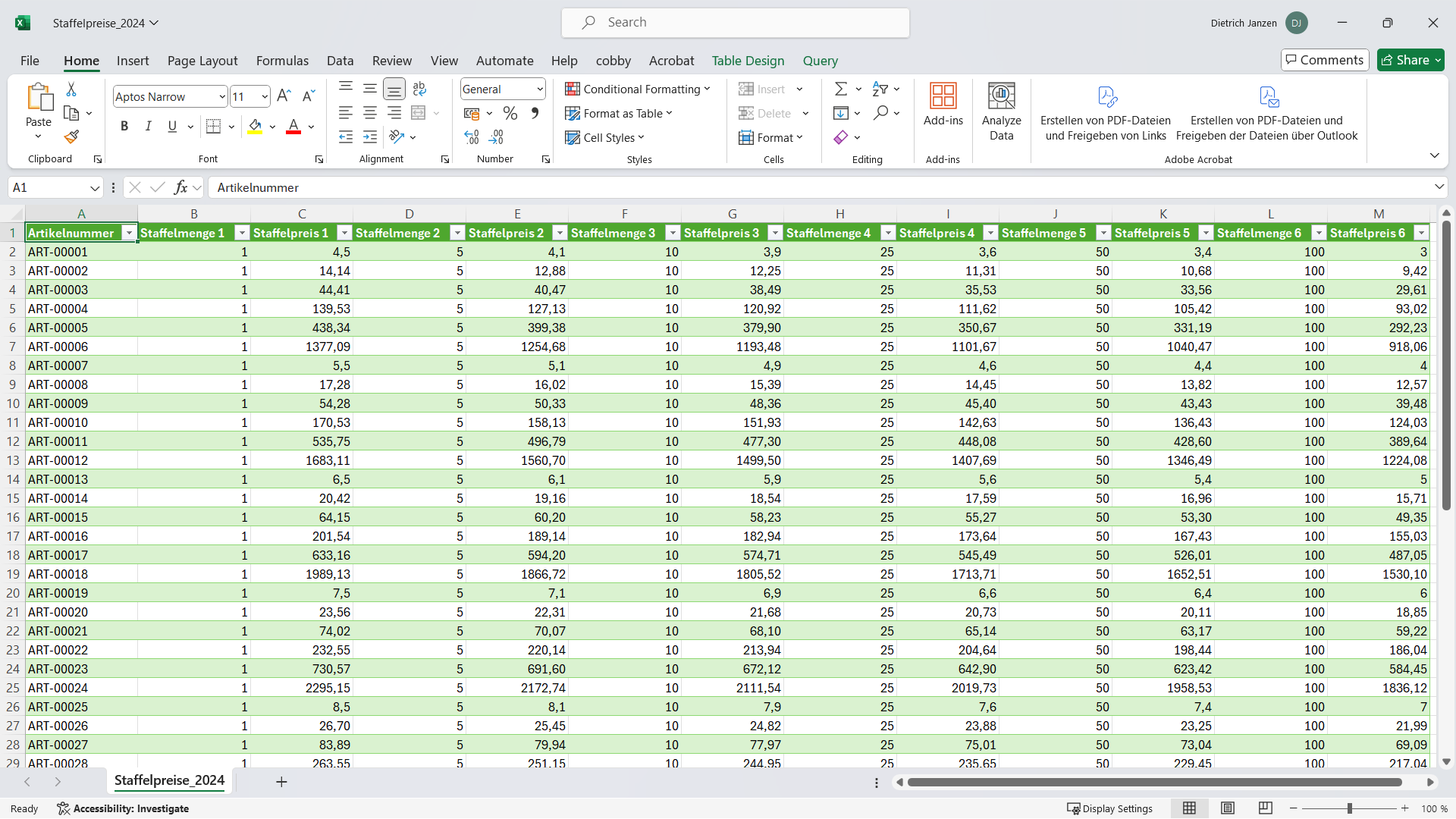Open the Formulas ribbon tab

click(x=282, y=61)
